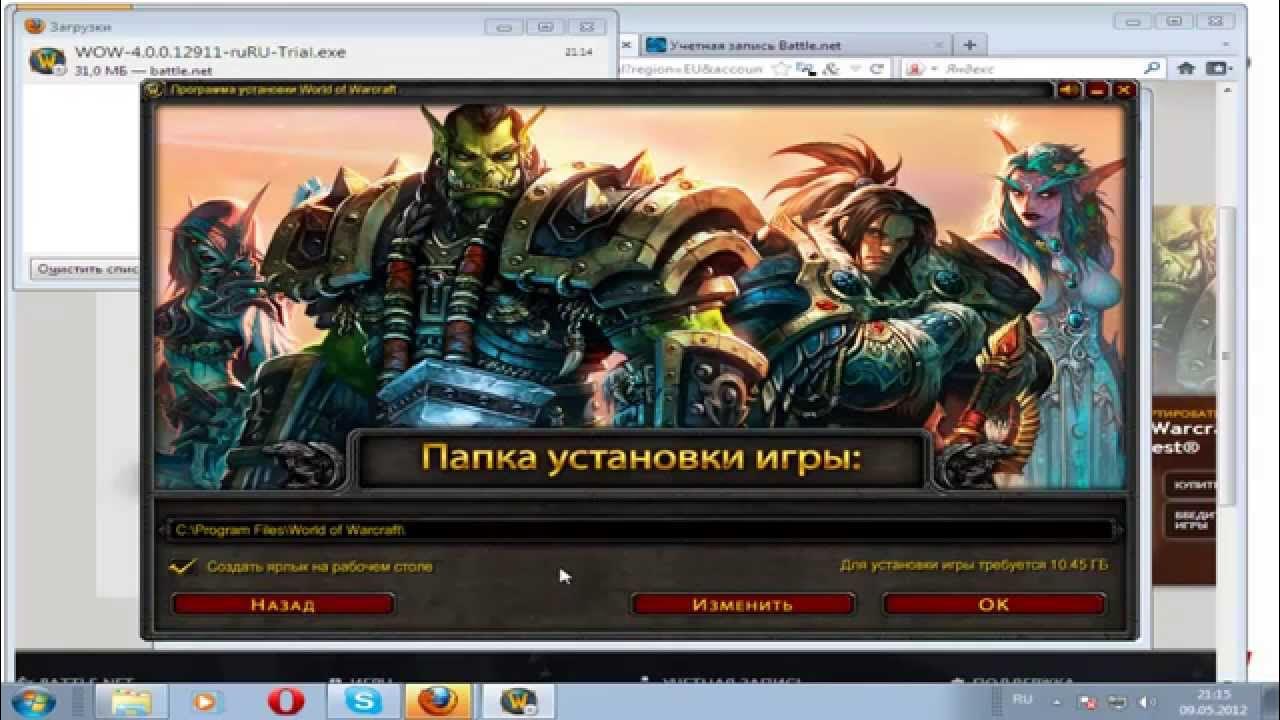This screenshot has width=1280, height=720.
Task: Mute sound in the WoW installer
Action: point(1069,90)
